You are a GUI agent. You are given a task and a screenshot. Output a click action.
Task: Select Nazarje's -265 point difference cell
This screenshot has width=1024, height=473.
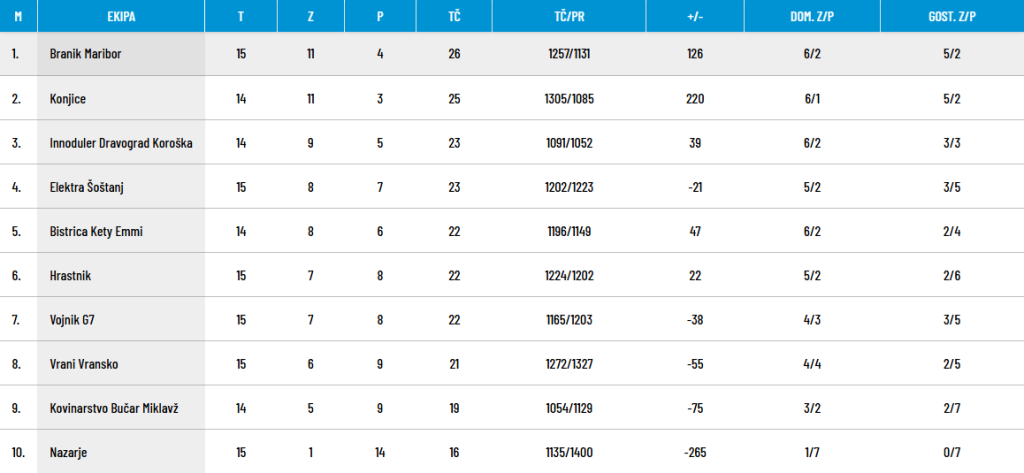coord(695,452)
